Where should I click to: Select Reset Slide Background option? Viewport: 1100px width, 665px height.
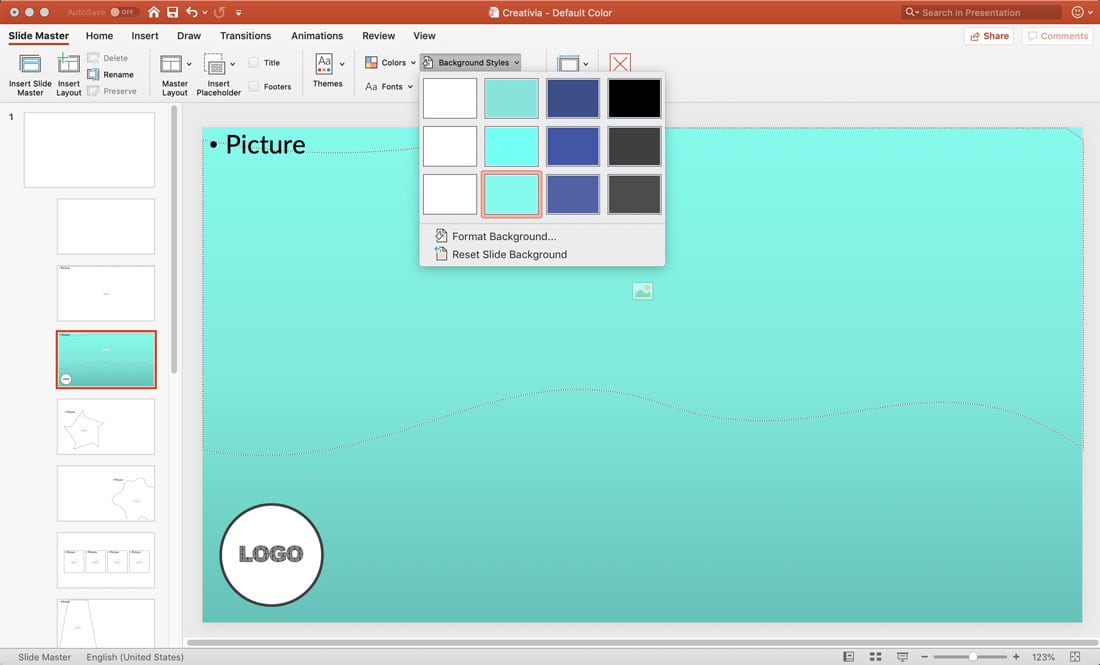coord(509,254)
